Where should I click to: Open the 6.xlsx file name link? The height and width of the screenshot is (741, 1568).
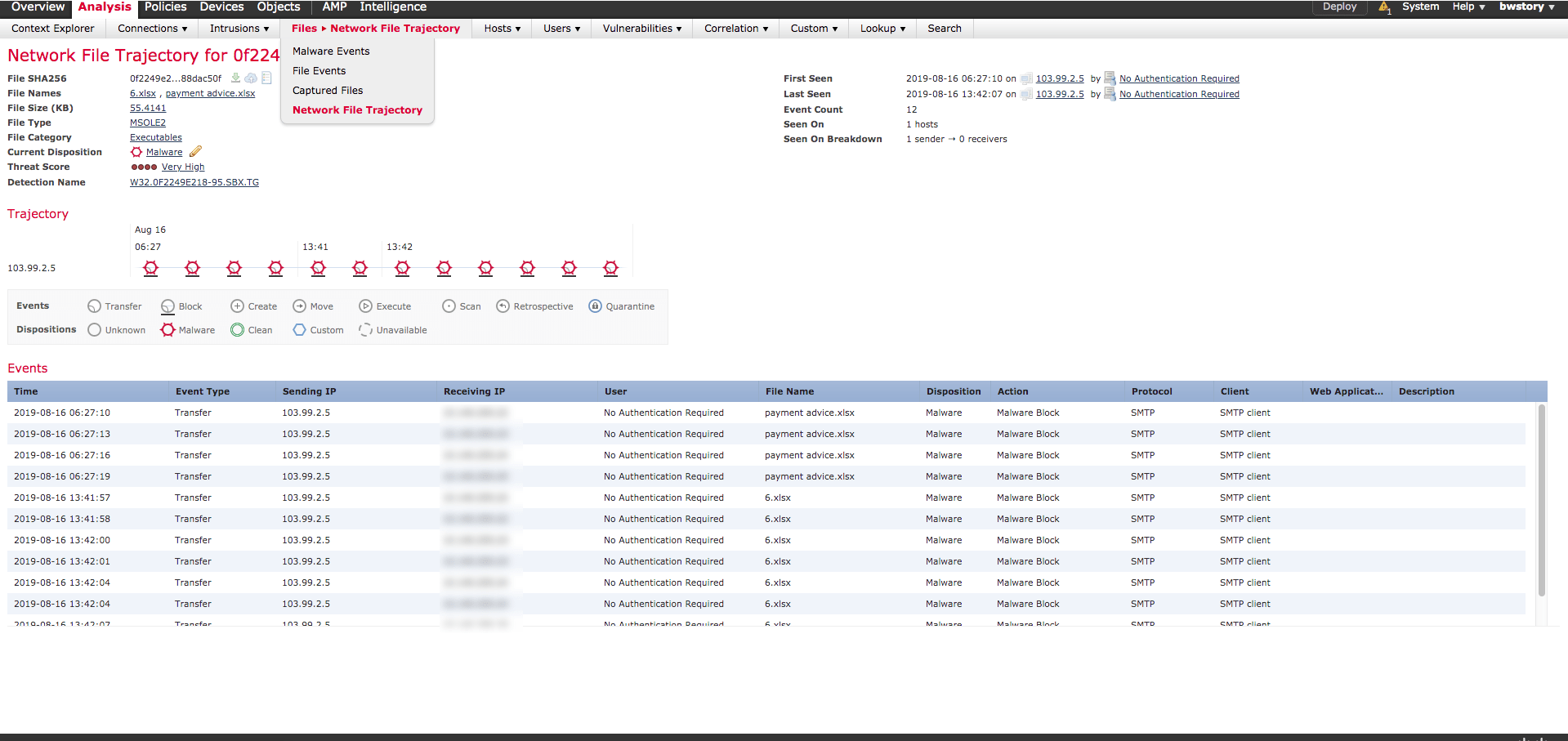coord(143,94)
